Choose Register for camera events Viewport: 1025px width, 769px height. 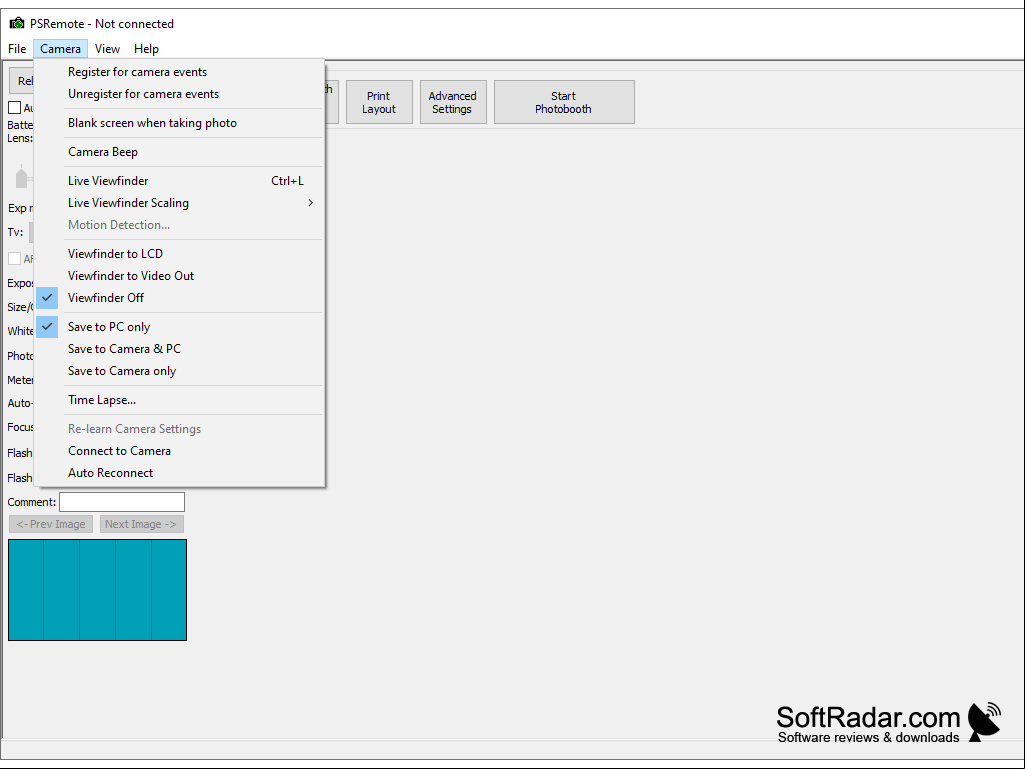pyautogui.click(x=180, y=72)
